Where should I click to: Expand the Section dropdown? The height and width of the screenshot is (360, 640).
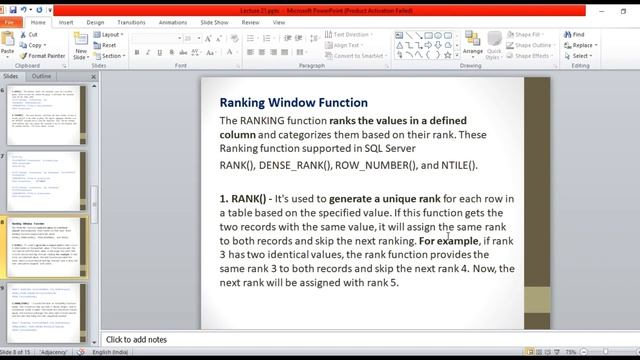pos(109,56)
